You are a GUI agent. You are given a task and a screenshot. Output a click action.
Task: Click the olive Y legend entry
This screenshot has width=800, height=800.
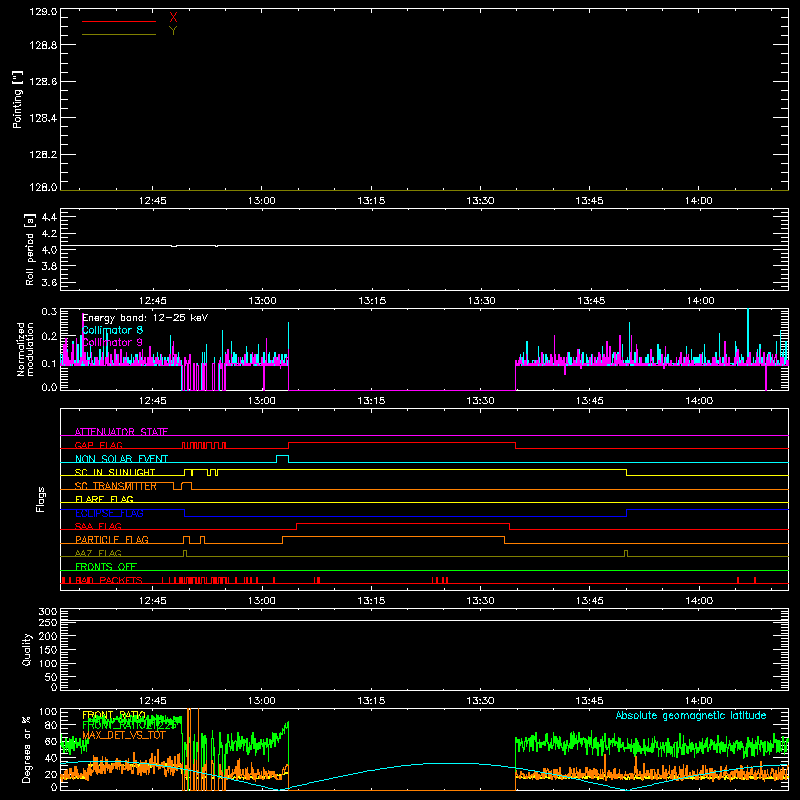pyautogui.click(x=173, y=31)
